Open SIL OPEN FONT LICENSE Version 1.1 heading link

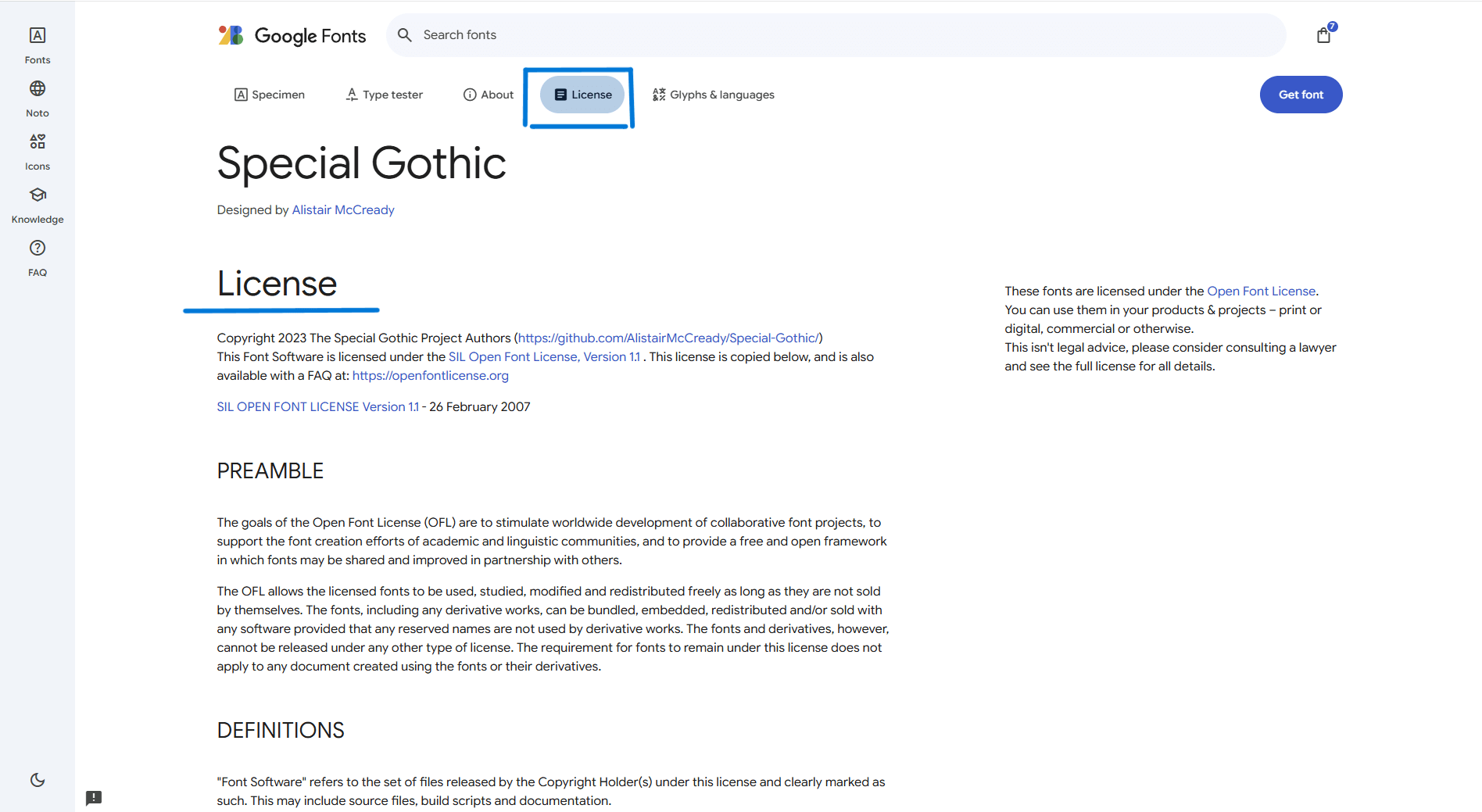pyautogui.click(x=318, y=407)
